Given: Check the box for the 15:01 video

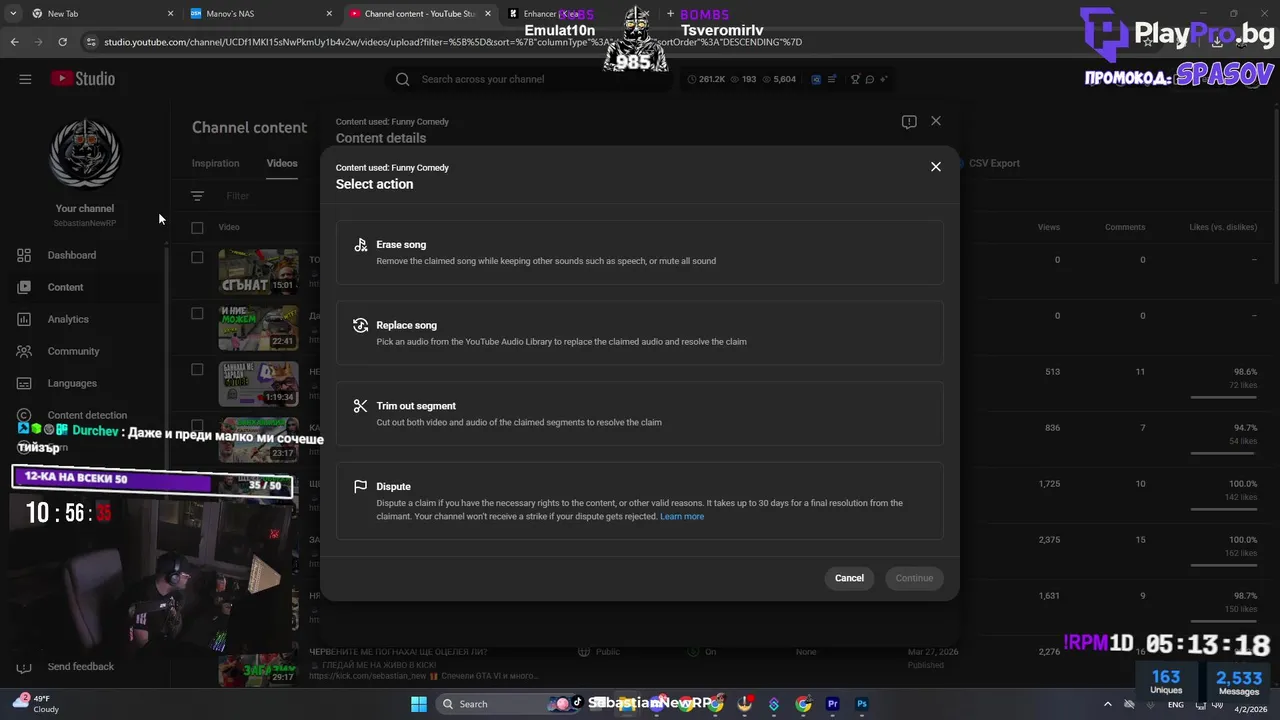Looking at the screenshot, I should click(x=197, y=257).
